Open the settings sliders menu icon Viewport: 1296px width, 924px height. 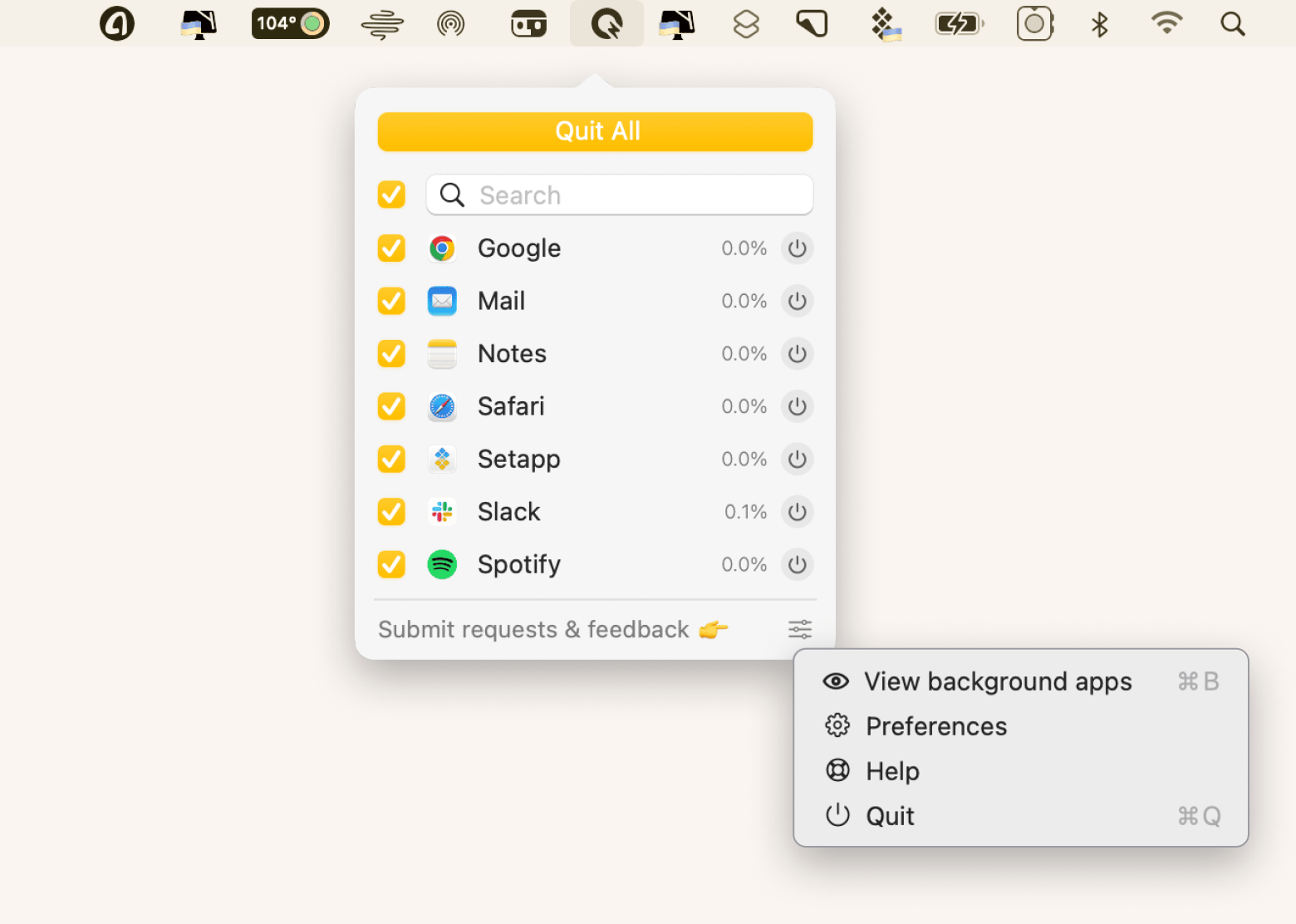point(799,629)
